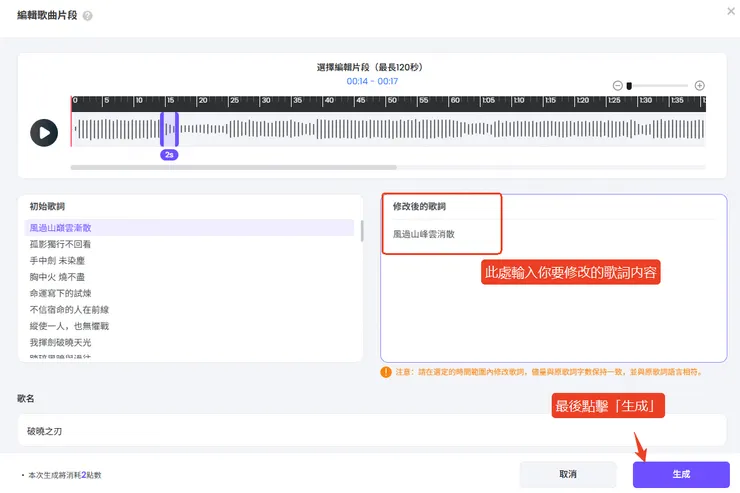Click the 45 second mark on ruler
The width and height of the screenshot is (740, 493).
pos(361,100)
